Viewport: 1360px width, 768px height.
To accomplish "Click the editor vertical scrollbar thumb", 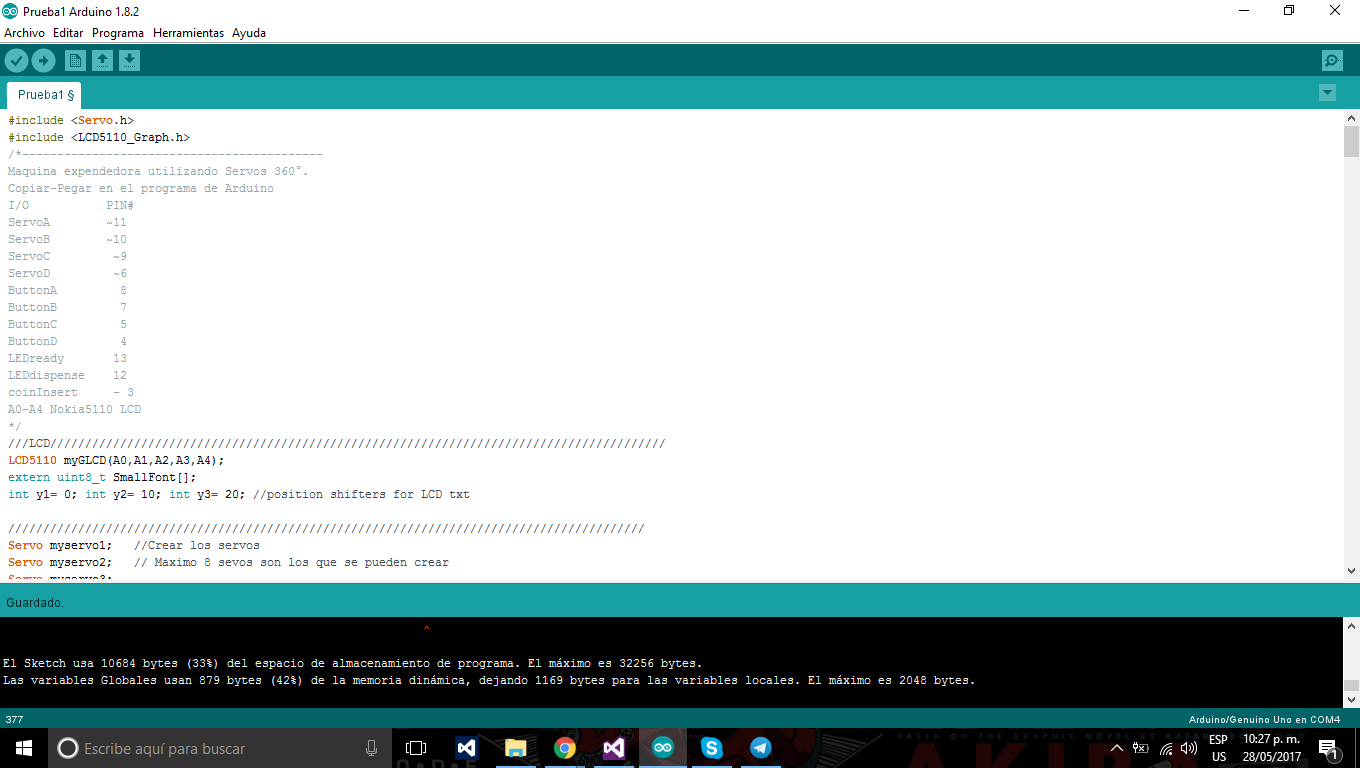I will (x=1351, y=142).
